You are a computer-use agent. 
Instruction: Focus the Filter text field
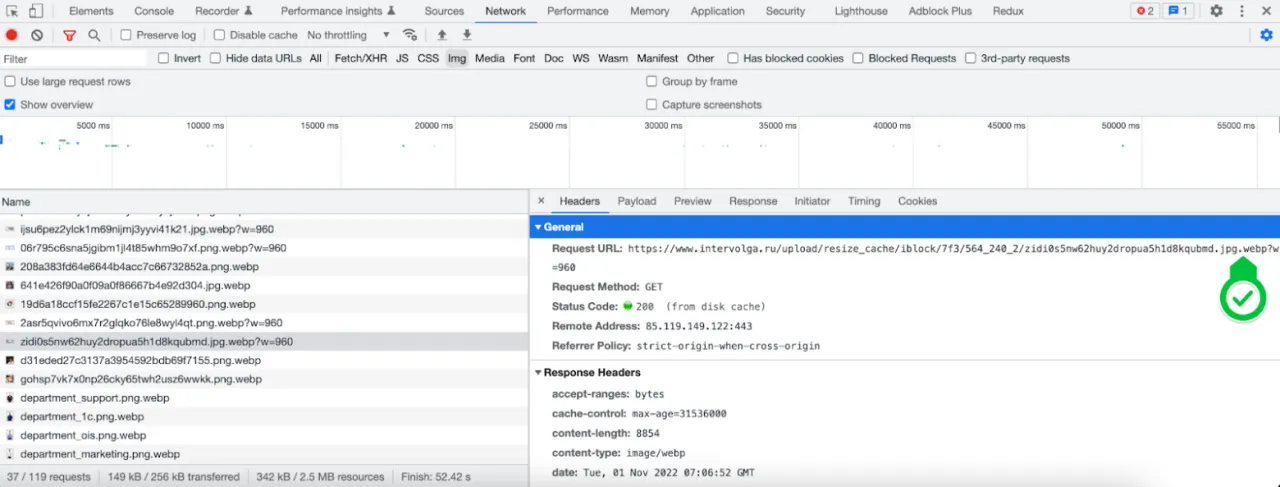point(75,58)
